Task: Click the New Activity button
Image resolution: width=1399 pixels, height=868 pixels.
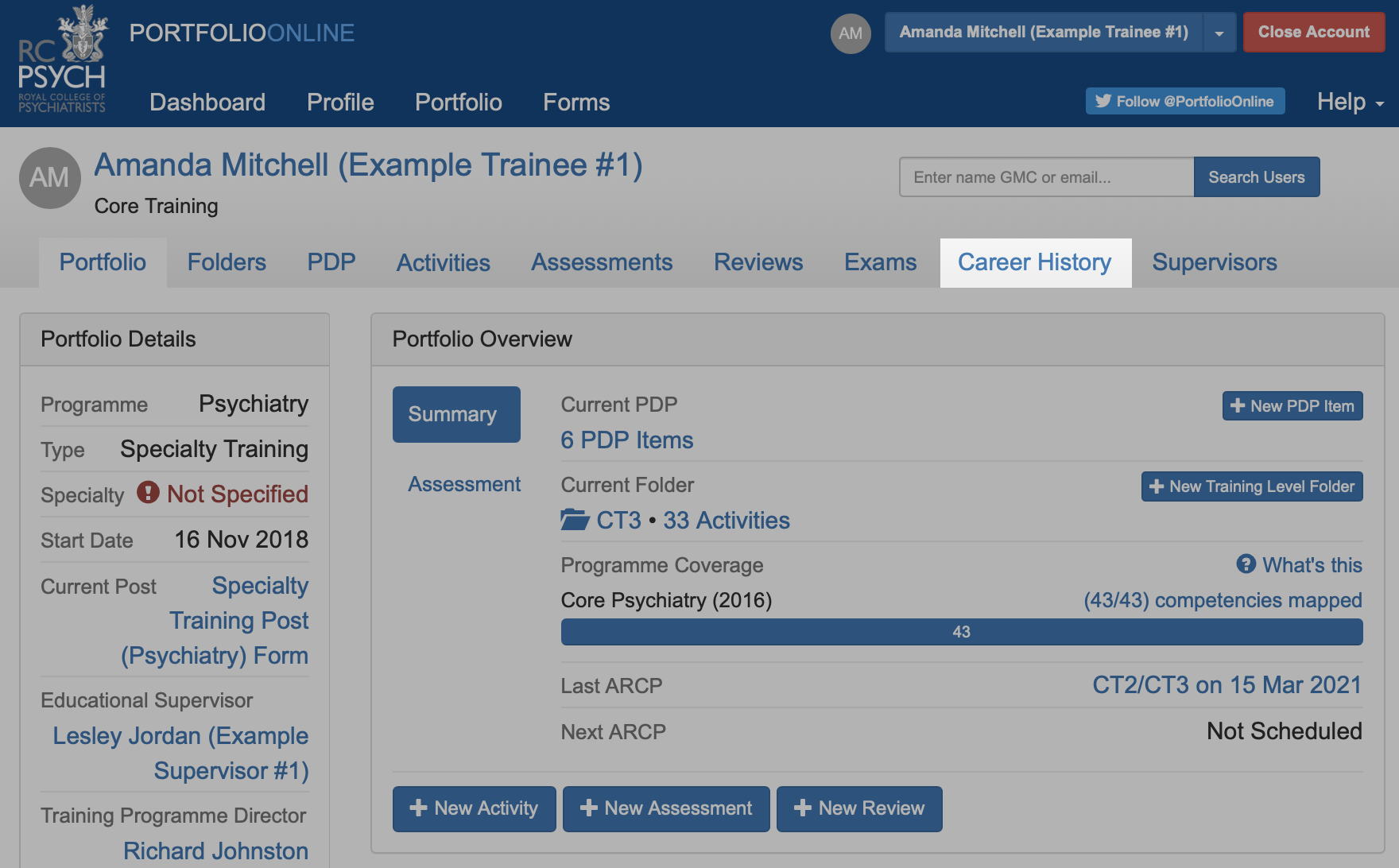Action: [x=474, y=808]
